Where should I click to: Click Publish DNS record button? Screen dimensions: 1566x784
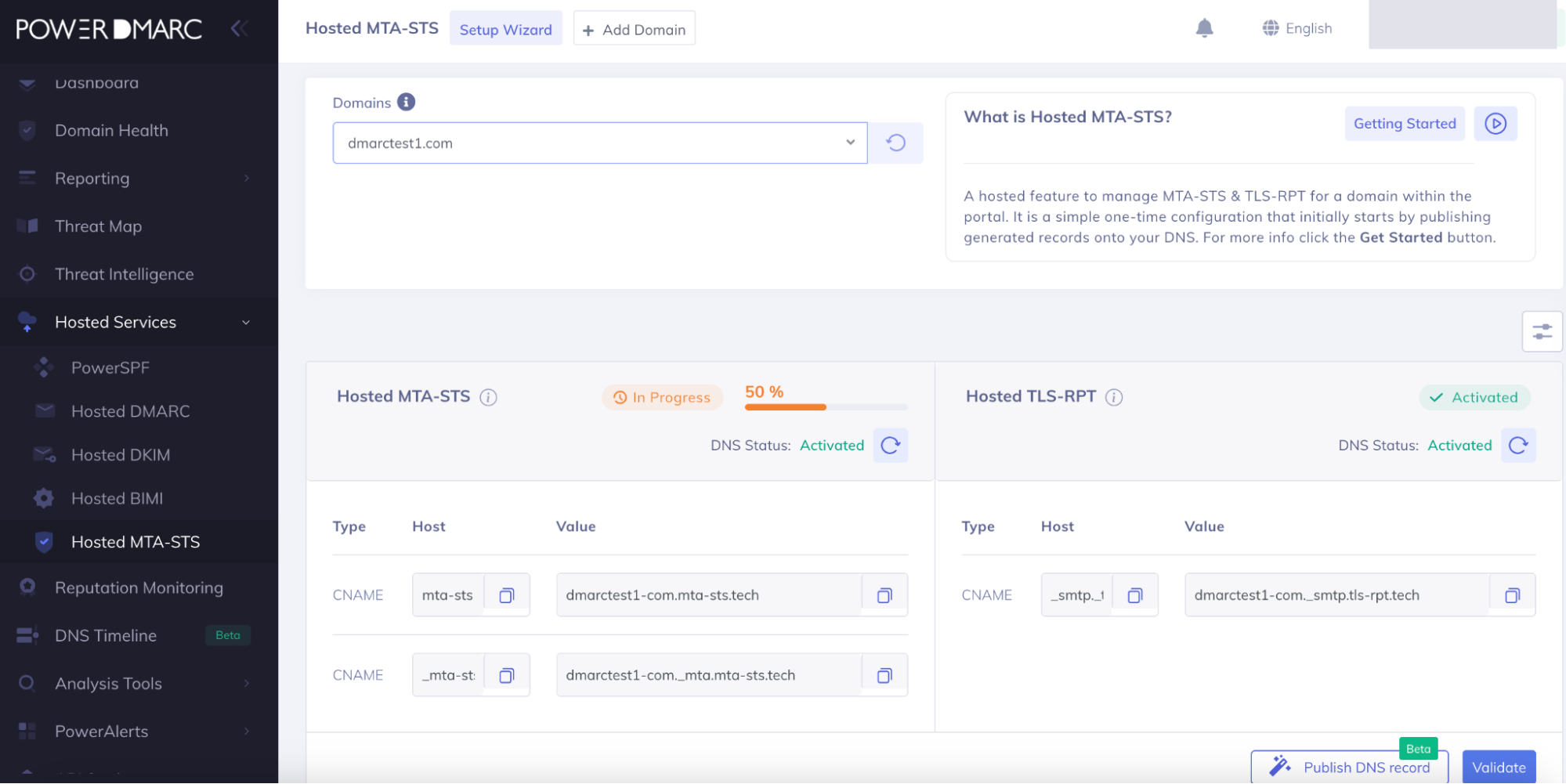click(x=1350, y=767)
